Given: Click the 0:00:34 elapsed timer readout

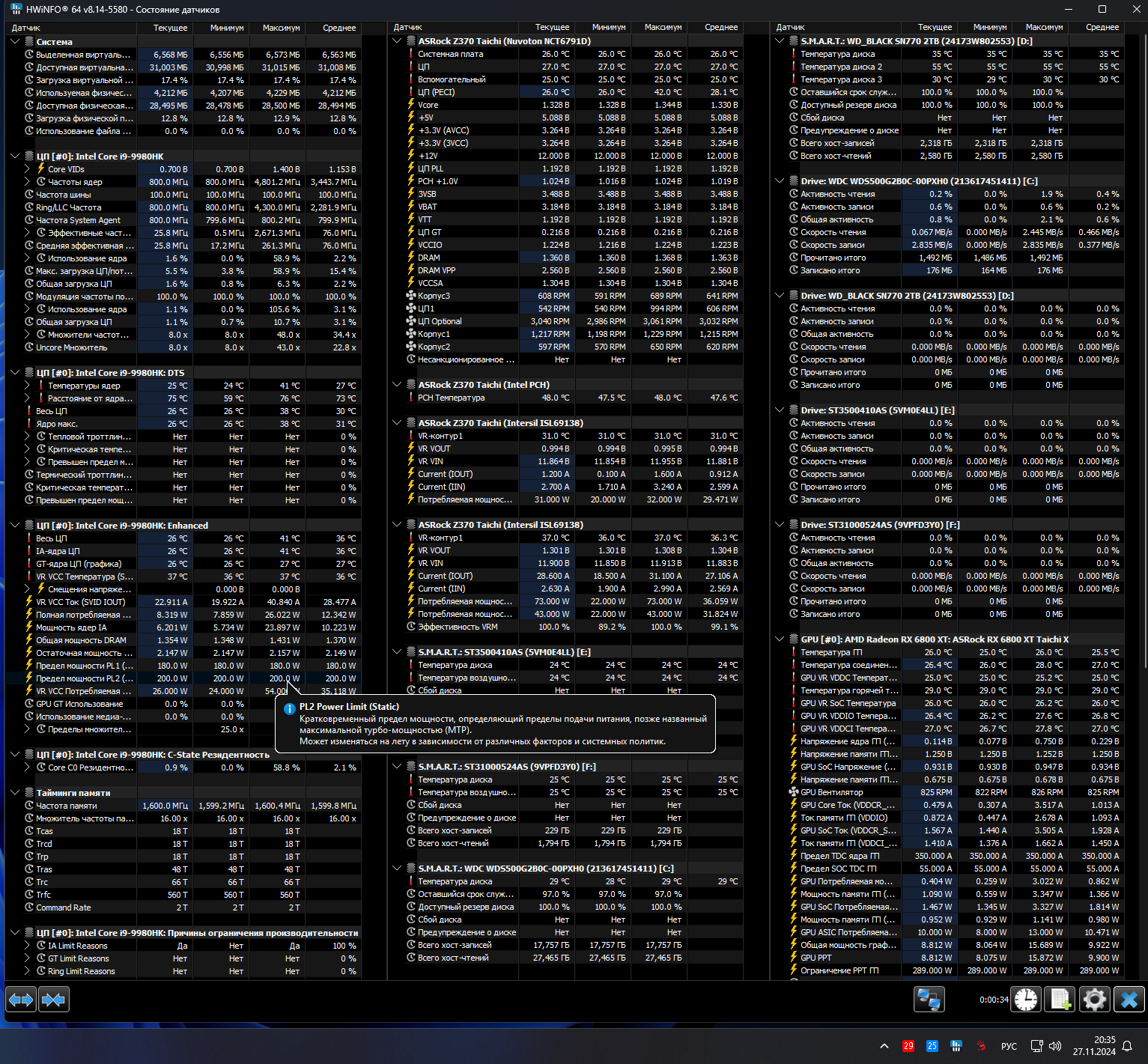Looking at the screenshot, I should point(994,1000).
